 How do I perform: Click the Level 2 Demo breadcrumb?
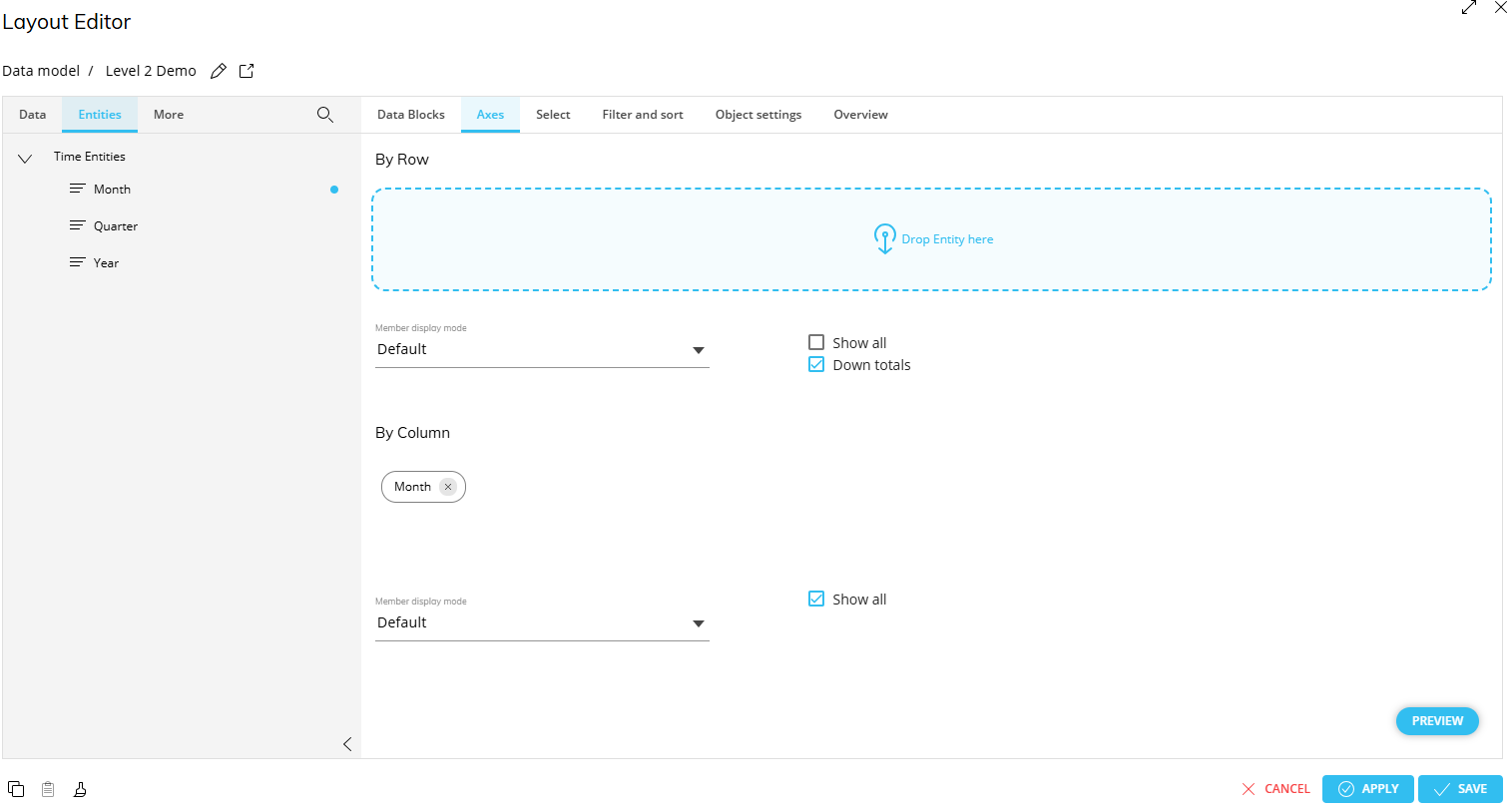151,71
